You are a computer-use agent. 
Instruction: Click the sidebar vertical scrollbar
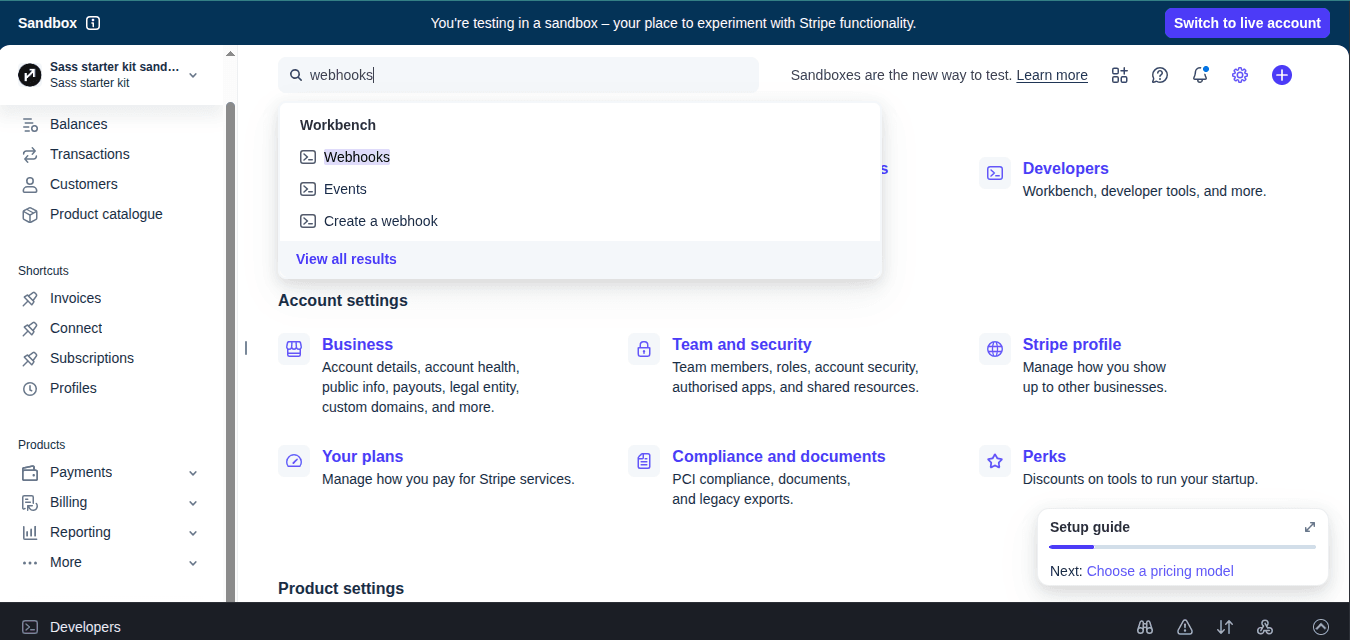pos(230,350)
